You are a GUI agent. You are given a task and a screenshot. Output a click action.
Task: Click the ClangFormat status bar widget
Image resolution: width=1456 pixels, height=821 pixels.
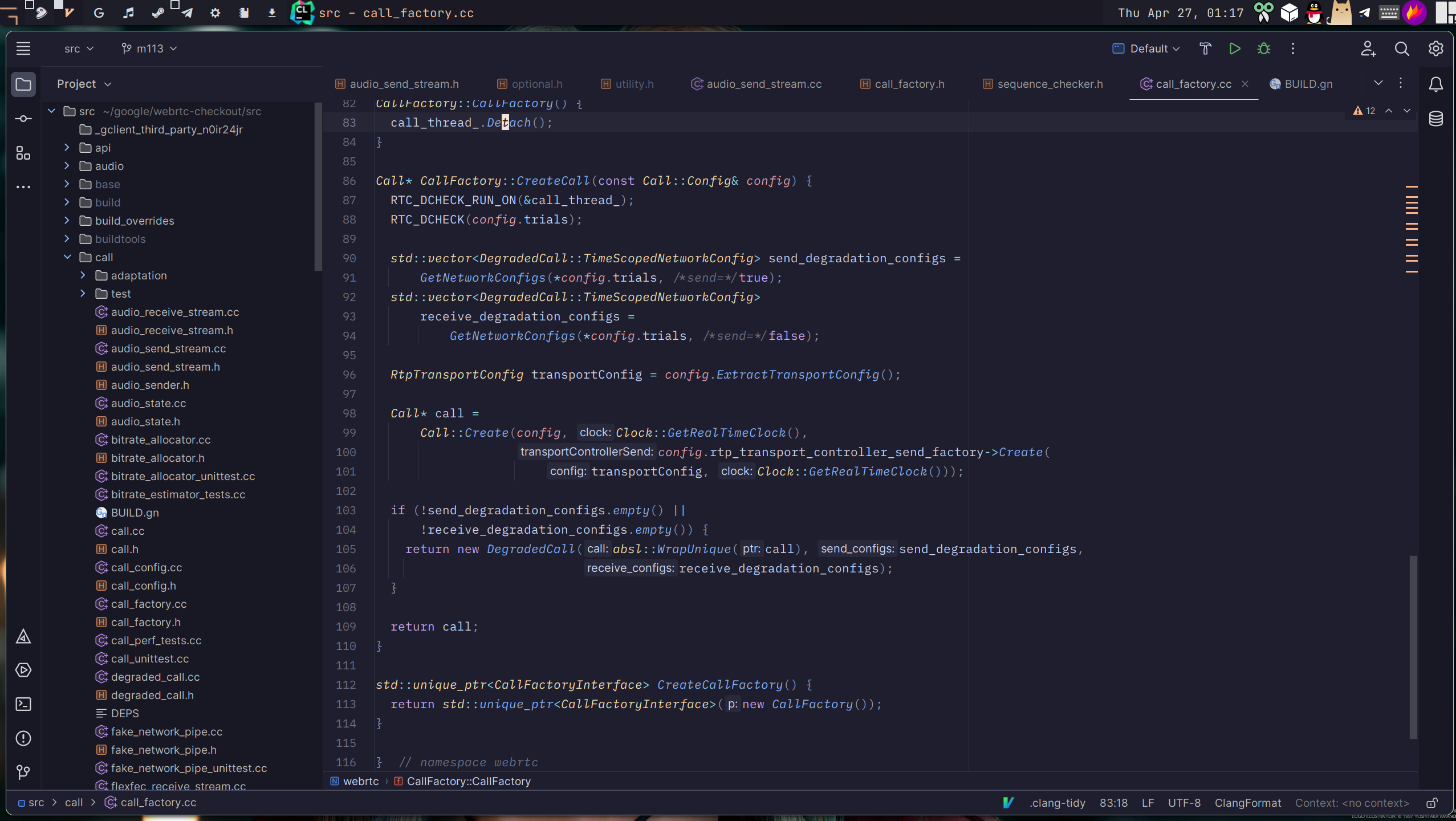point(1247,803)
